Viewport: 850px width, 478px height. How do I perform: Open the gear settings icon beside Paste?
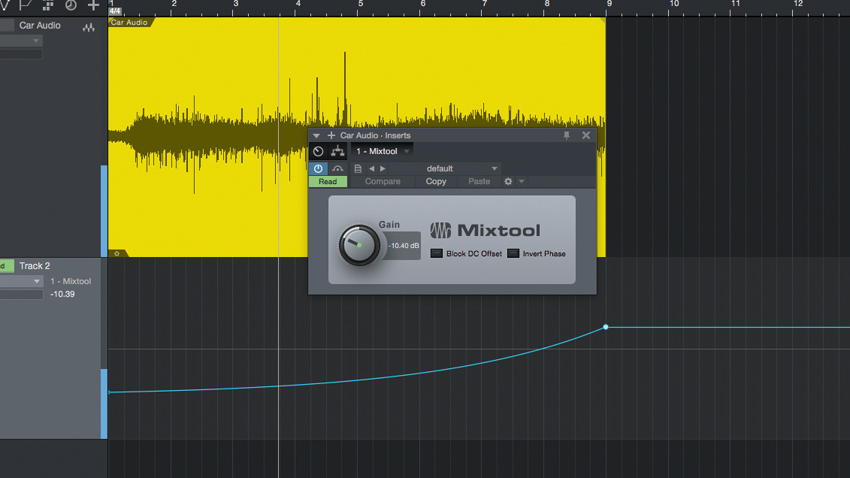[x=508, y=182]
